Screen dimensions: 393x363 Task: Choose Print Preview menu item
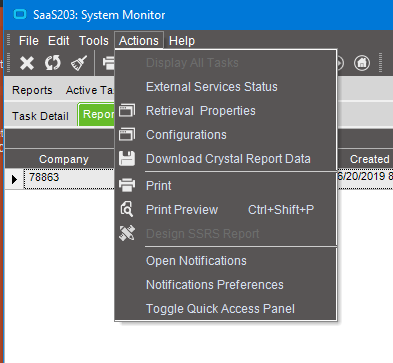[226, 210]
